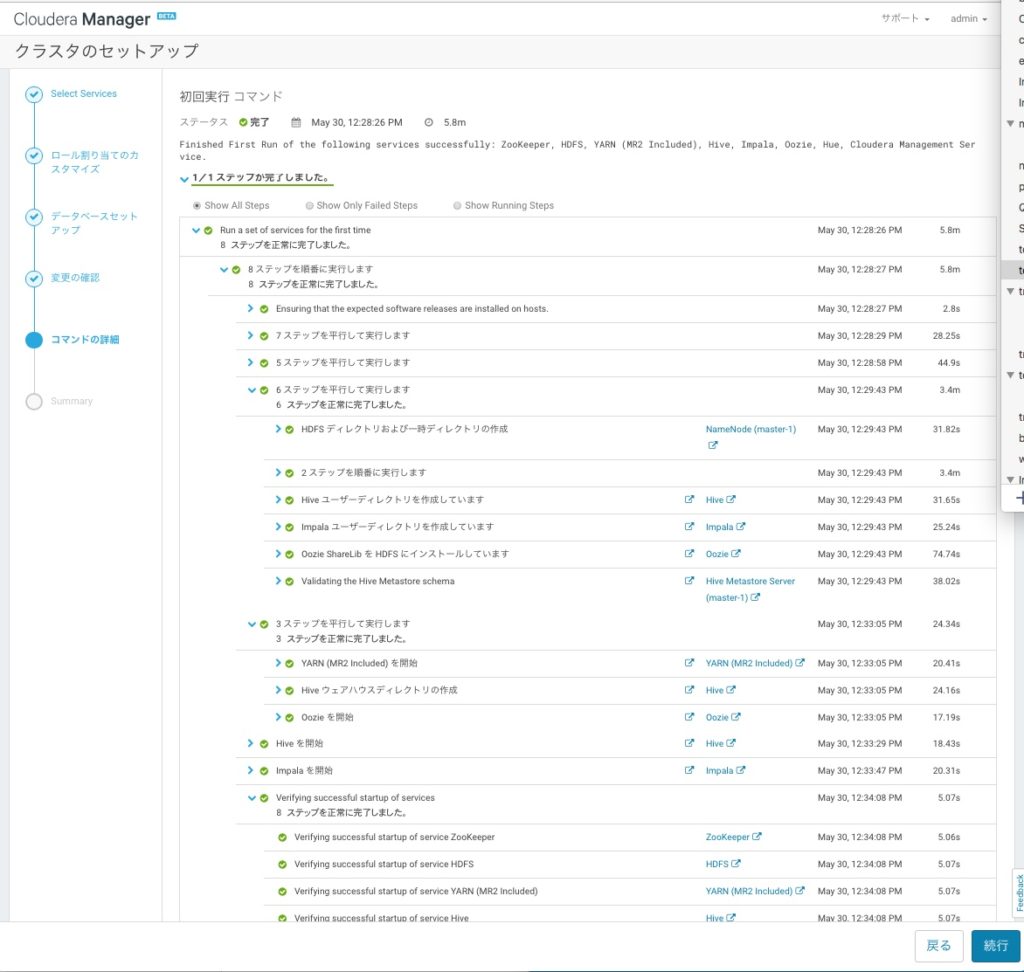
Task: Open the HDFS service link
Action: point(717,864)
